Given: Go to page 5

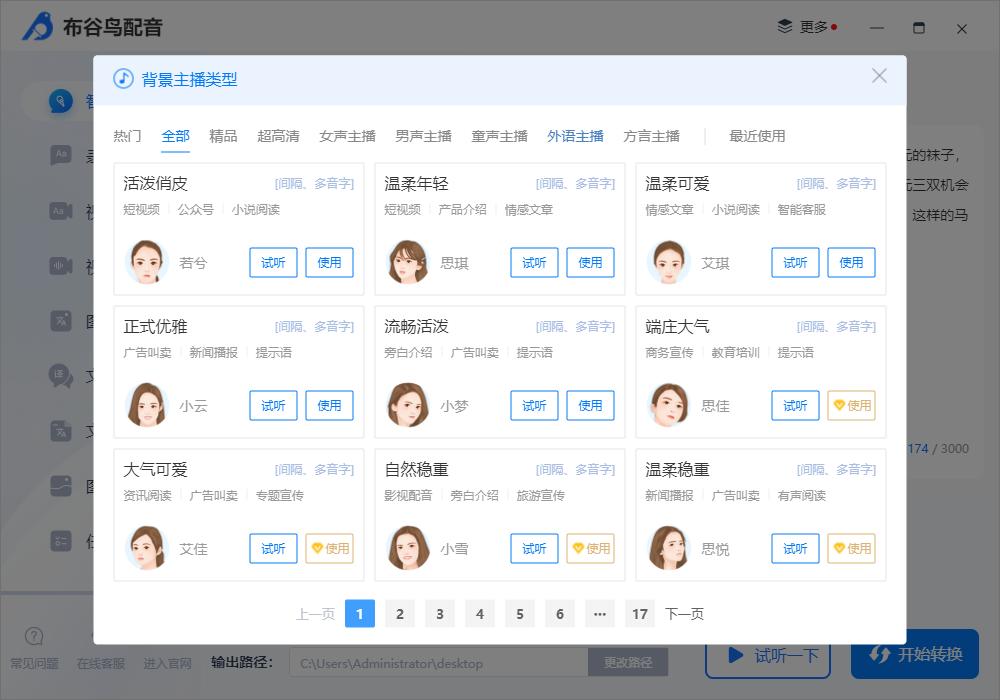Looking at the screenshot, I should [x=520, y=613].
